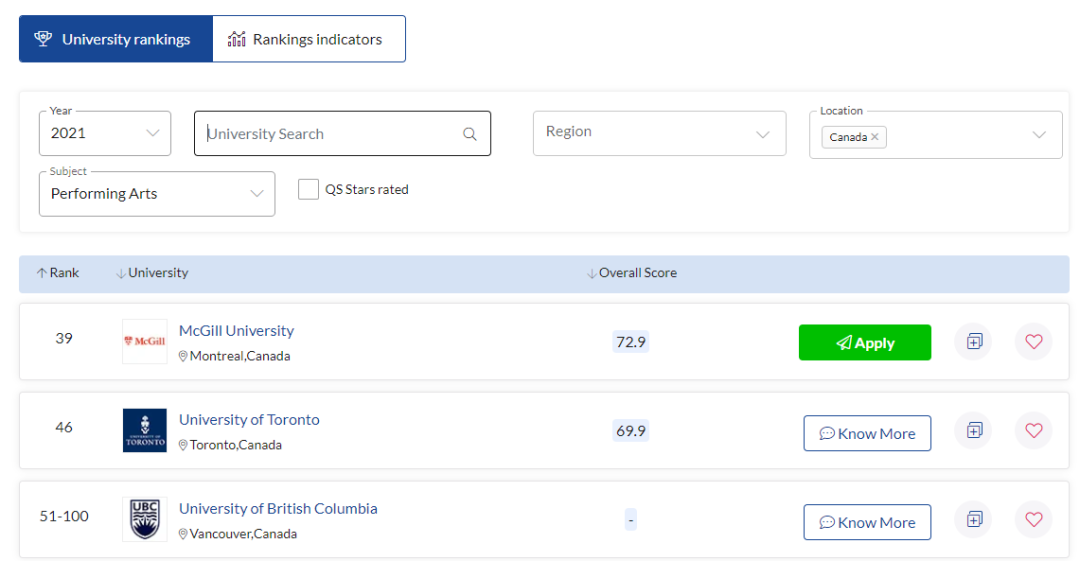Sort results by Rank column

point(58,273)
